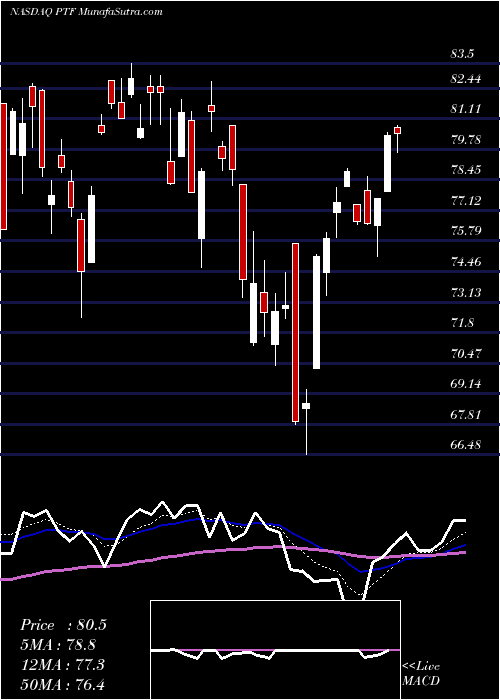Viewport: 500px width, 700px height.
Task: Click the 50MA : 76.4 readout
Action: pyautogui.click(x=62, y=684)
